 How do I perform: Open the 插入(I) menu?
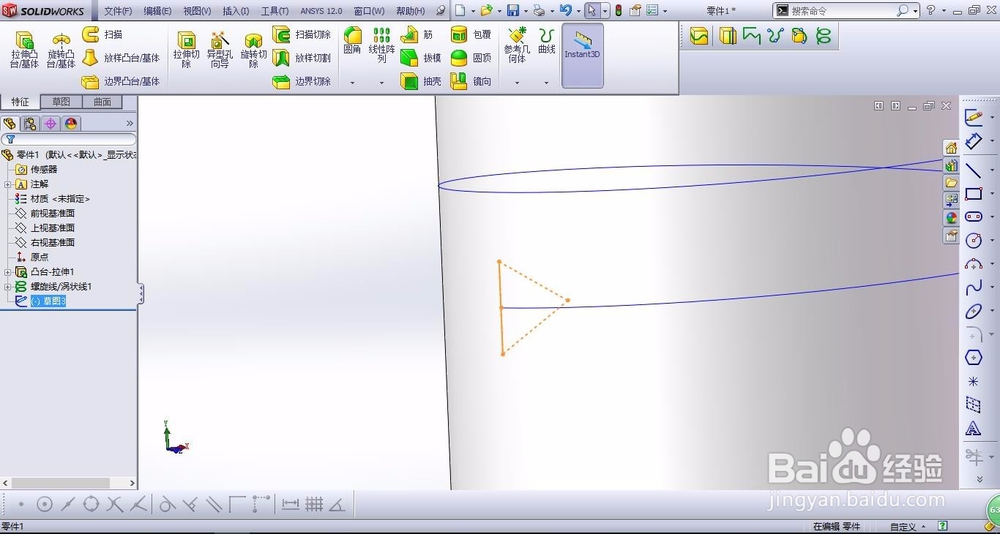236,11
